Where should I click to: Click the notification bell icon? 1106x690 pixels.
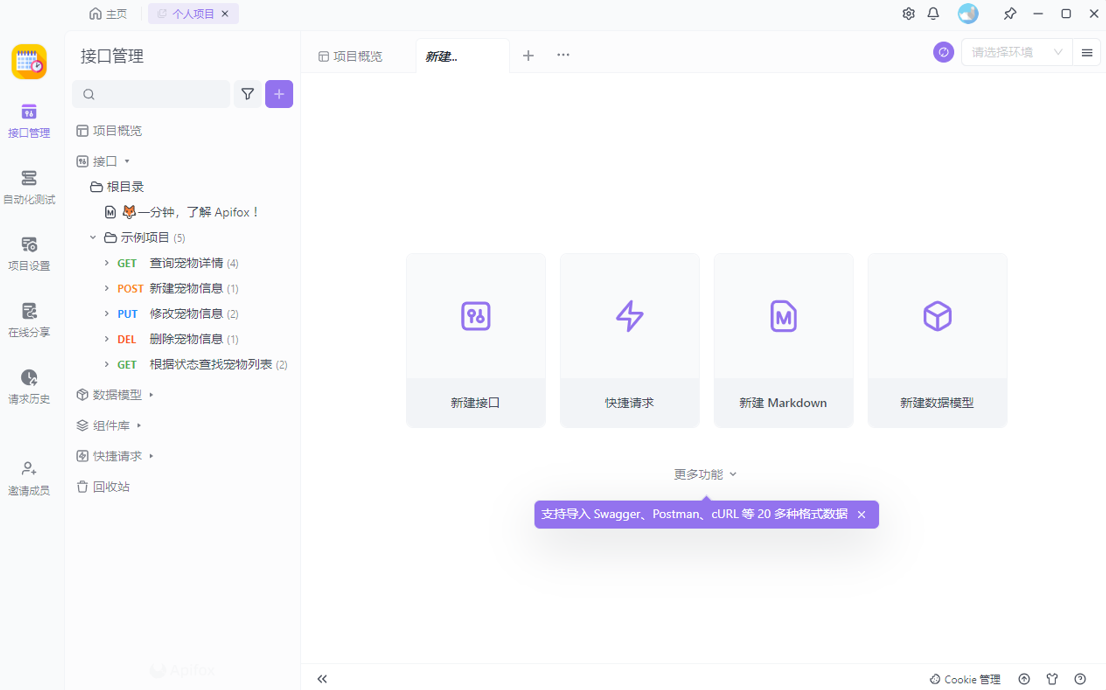point(933,14)
